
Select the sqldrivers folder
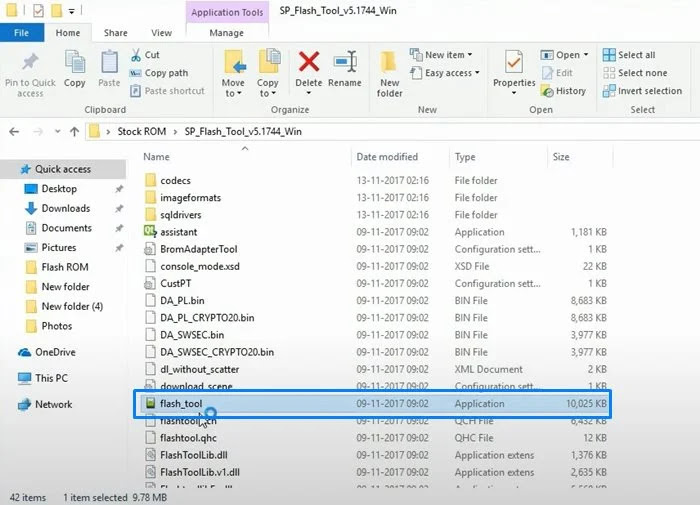coord(181,215)
